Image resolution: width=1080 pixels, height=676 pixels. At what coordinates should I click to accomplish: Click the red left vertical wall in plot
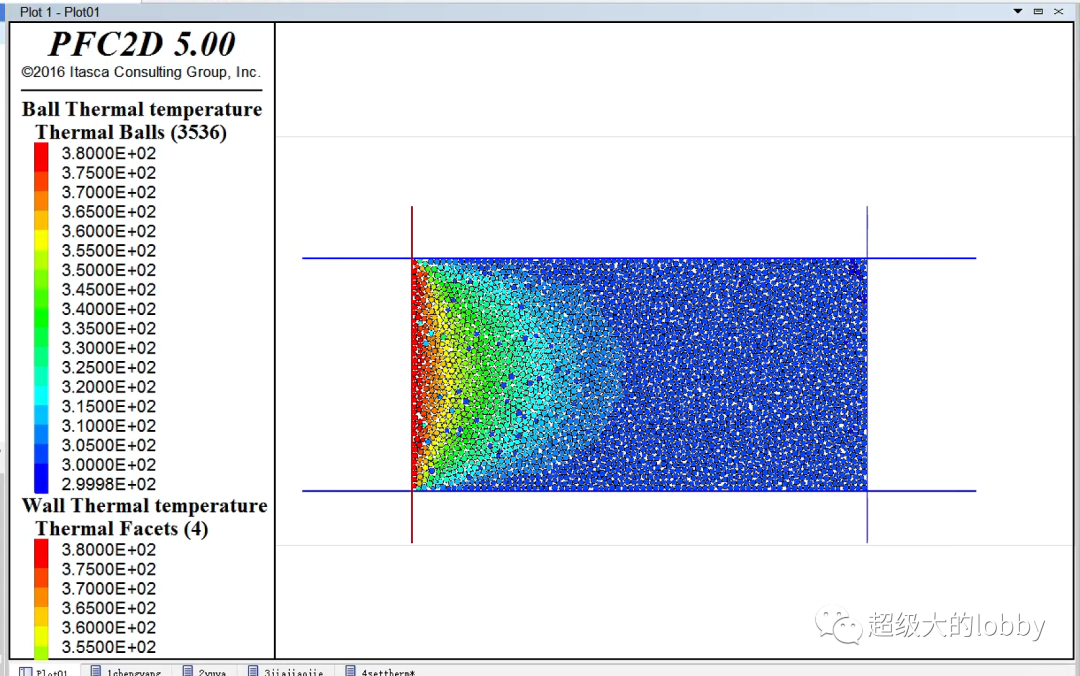[x=412, y=374]
